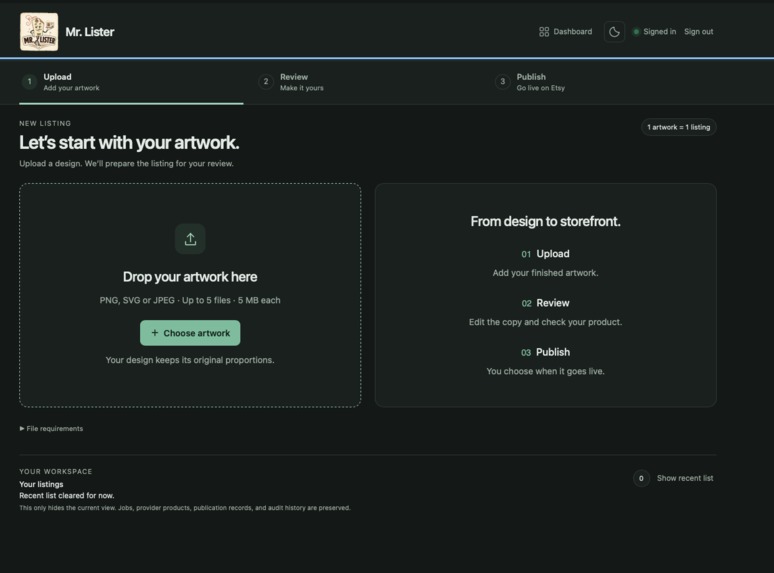Click the 'From design to storefront.' heading

coord(545,222)
